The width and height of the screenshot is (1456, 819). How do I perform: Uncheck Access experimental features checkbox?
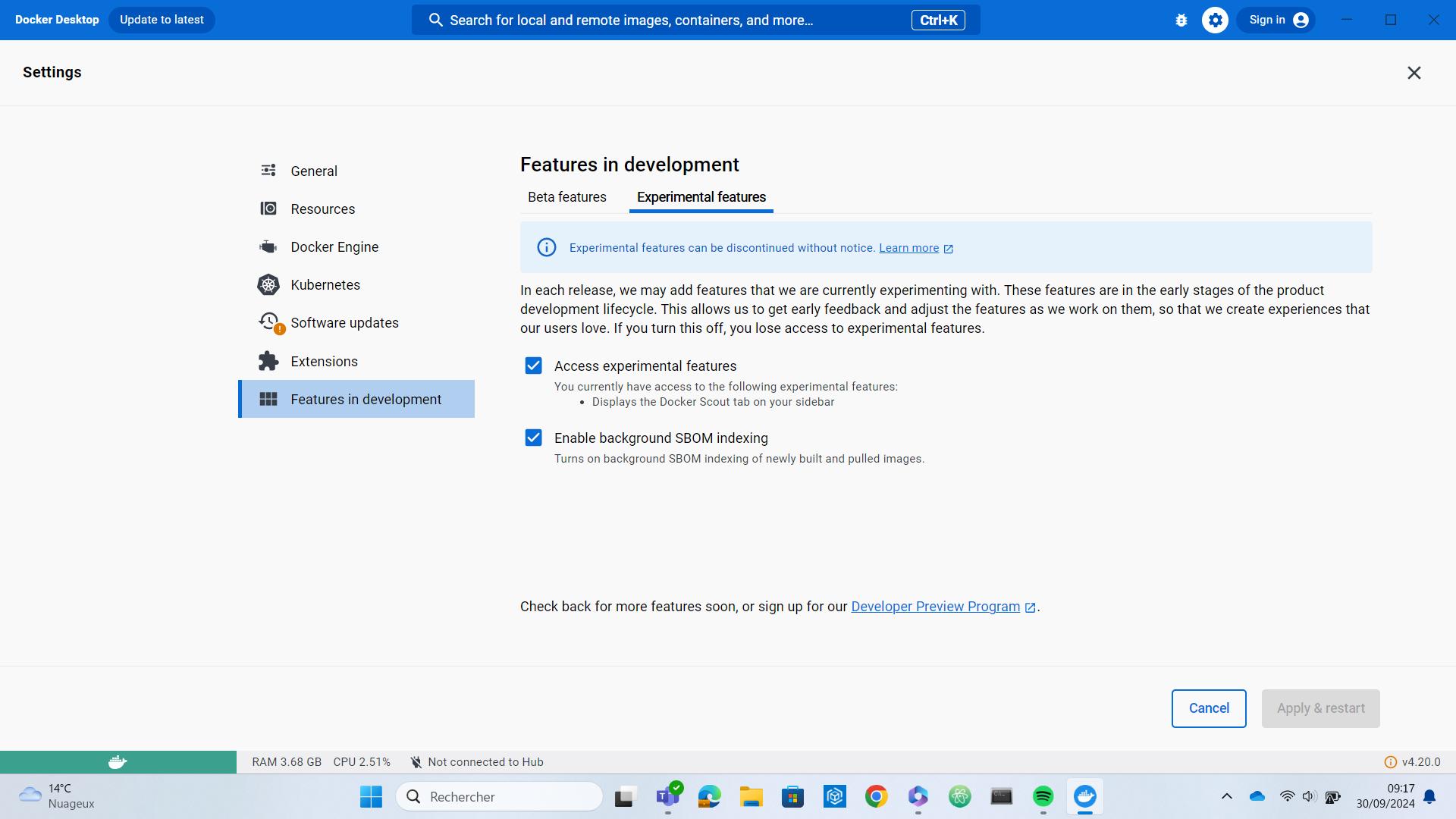pyautogui.click(x=533, y=366)
